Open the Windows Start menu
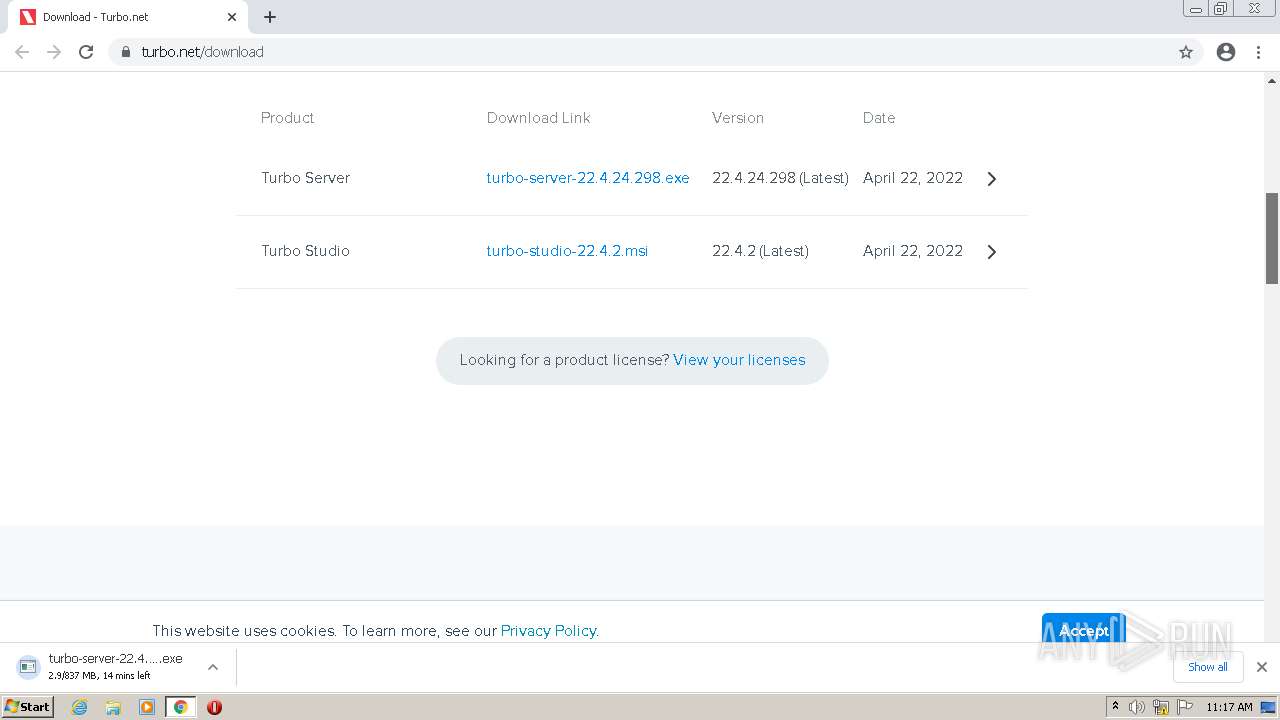Screen dimensions: 1280x720 point(28,707)
